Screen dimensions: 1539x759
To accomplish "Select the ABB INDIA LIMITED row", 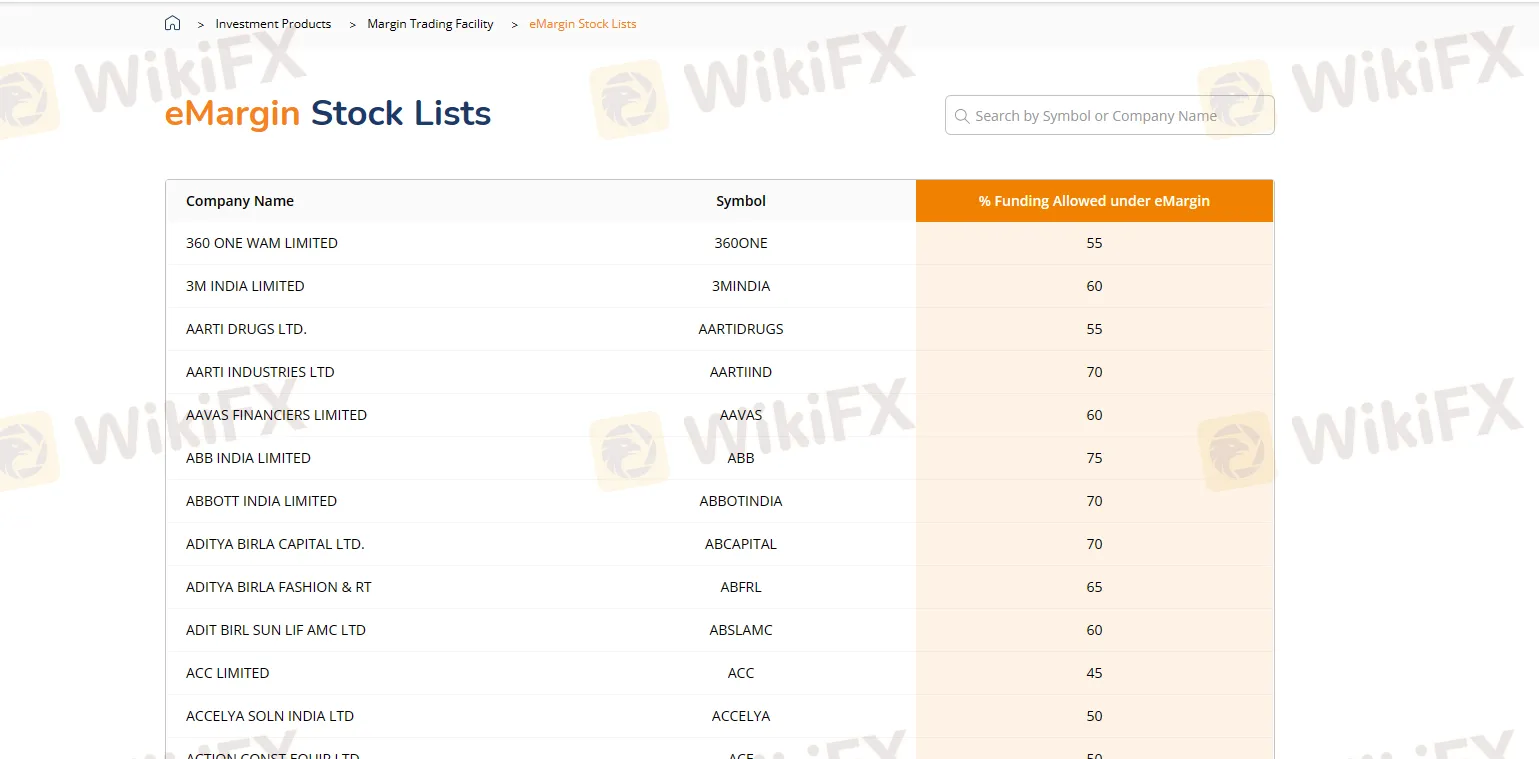I will coord(248,458).
